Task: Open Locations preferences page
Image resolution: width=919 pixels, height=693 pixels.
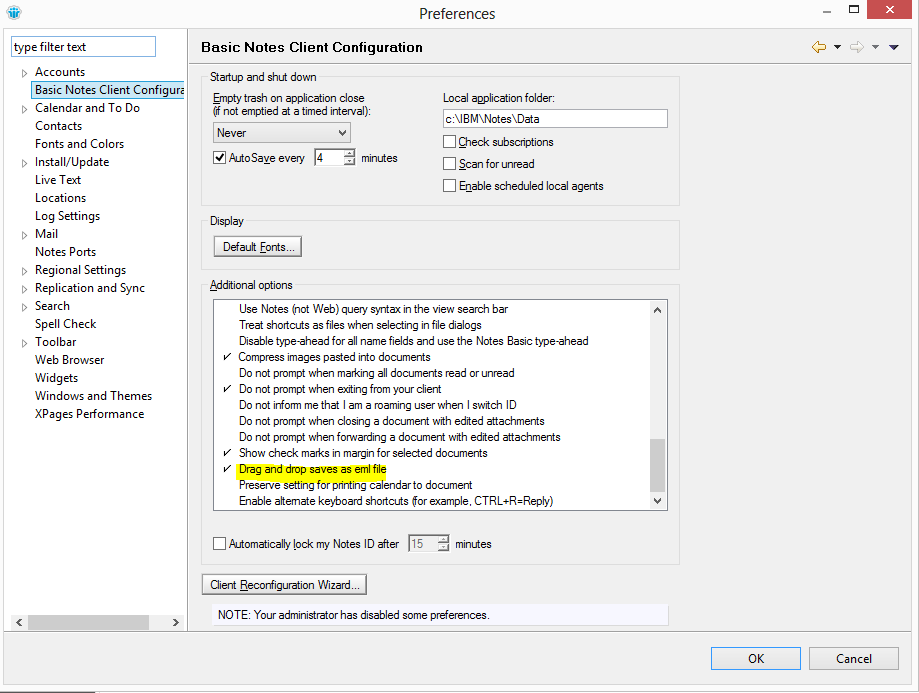Action: pos(60,198)
